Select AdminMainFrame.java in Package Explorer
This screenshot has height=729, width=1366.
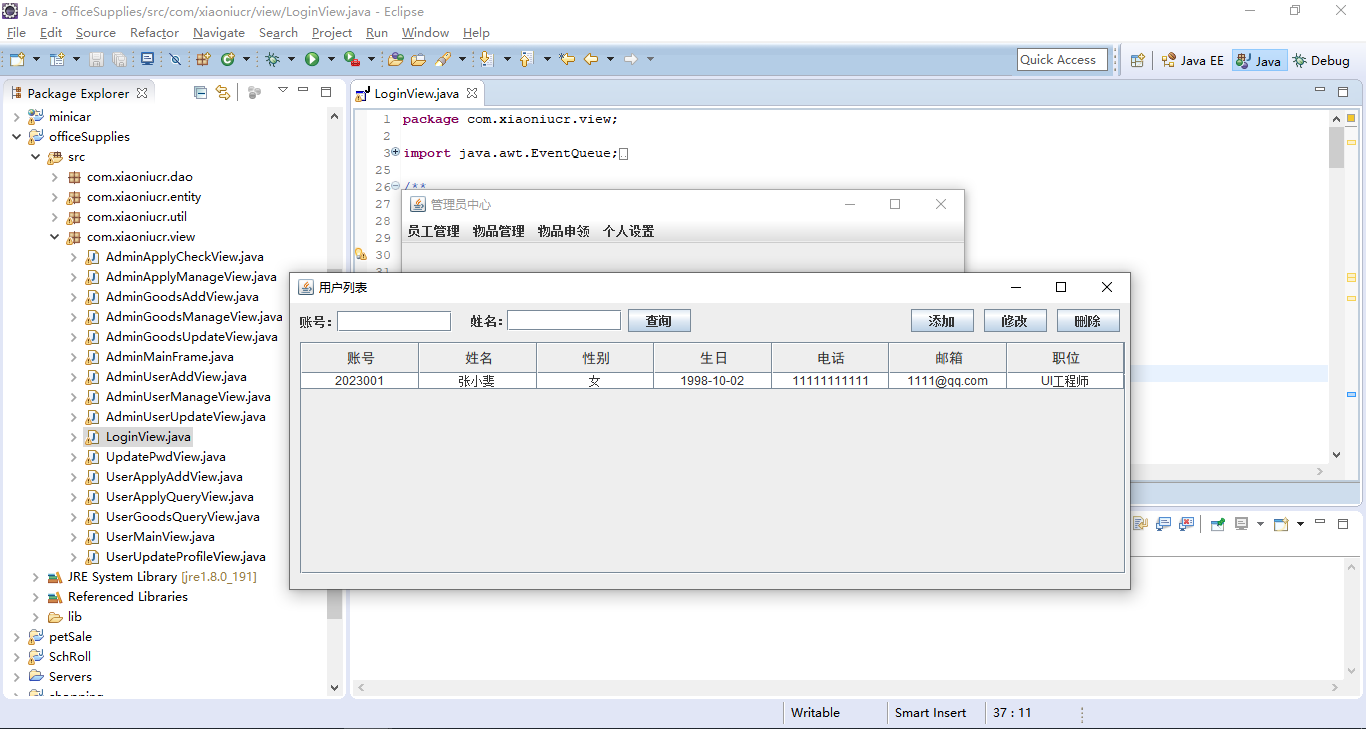click(x=169, y=357)
